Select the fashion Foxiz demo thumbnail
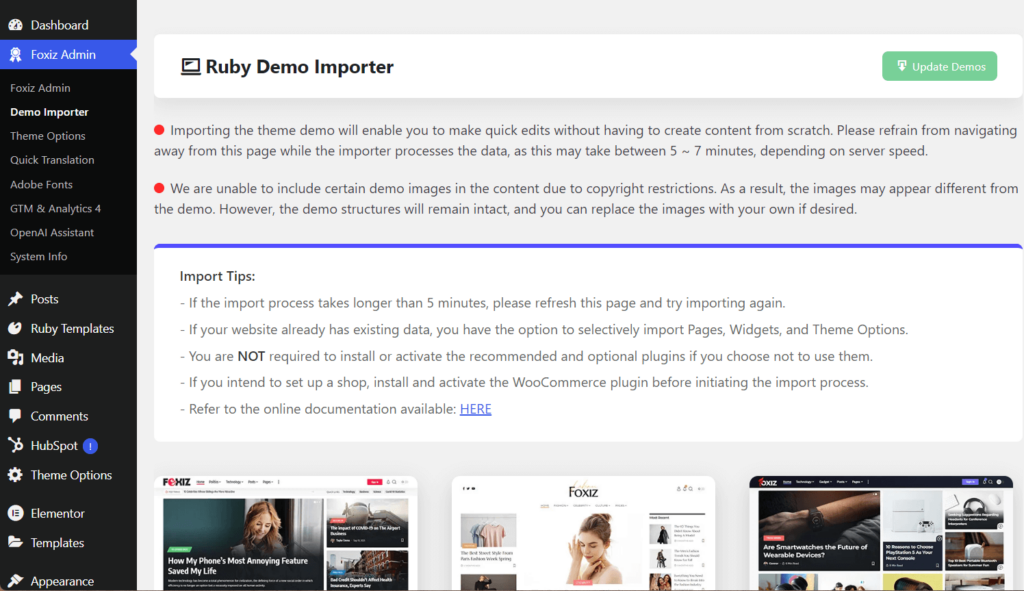Image resolution: width=1024 pixels, height=591 pixels. tap(583, 534)
